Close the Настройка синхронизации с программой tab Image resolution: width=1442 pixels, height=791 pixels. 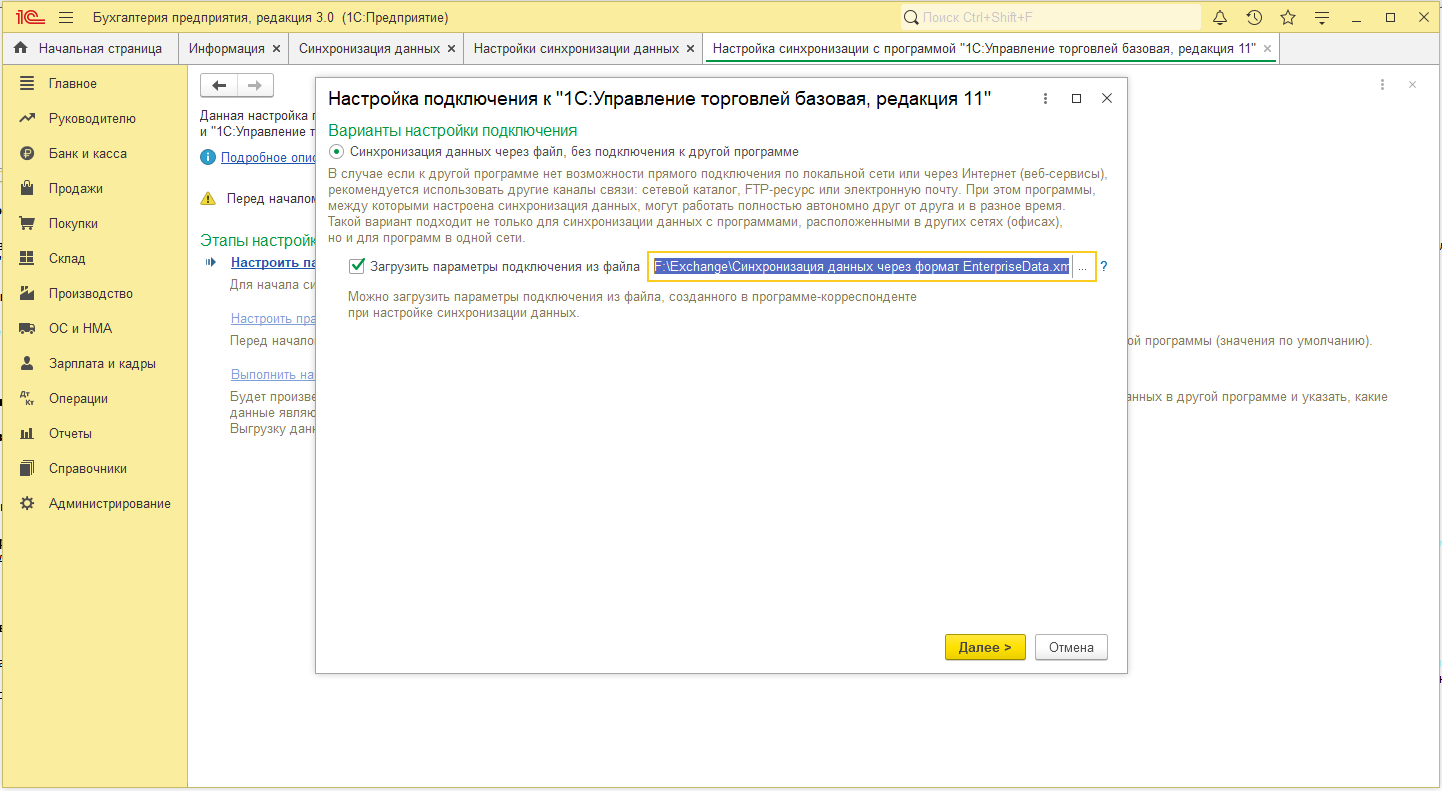click(x=1268, y=48)
